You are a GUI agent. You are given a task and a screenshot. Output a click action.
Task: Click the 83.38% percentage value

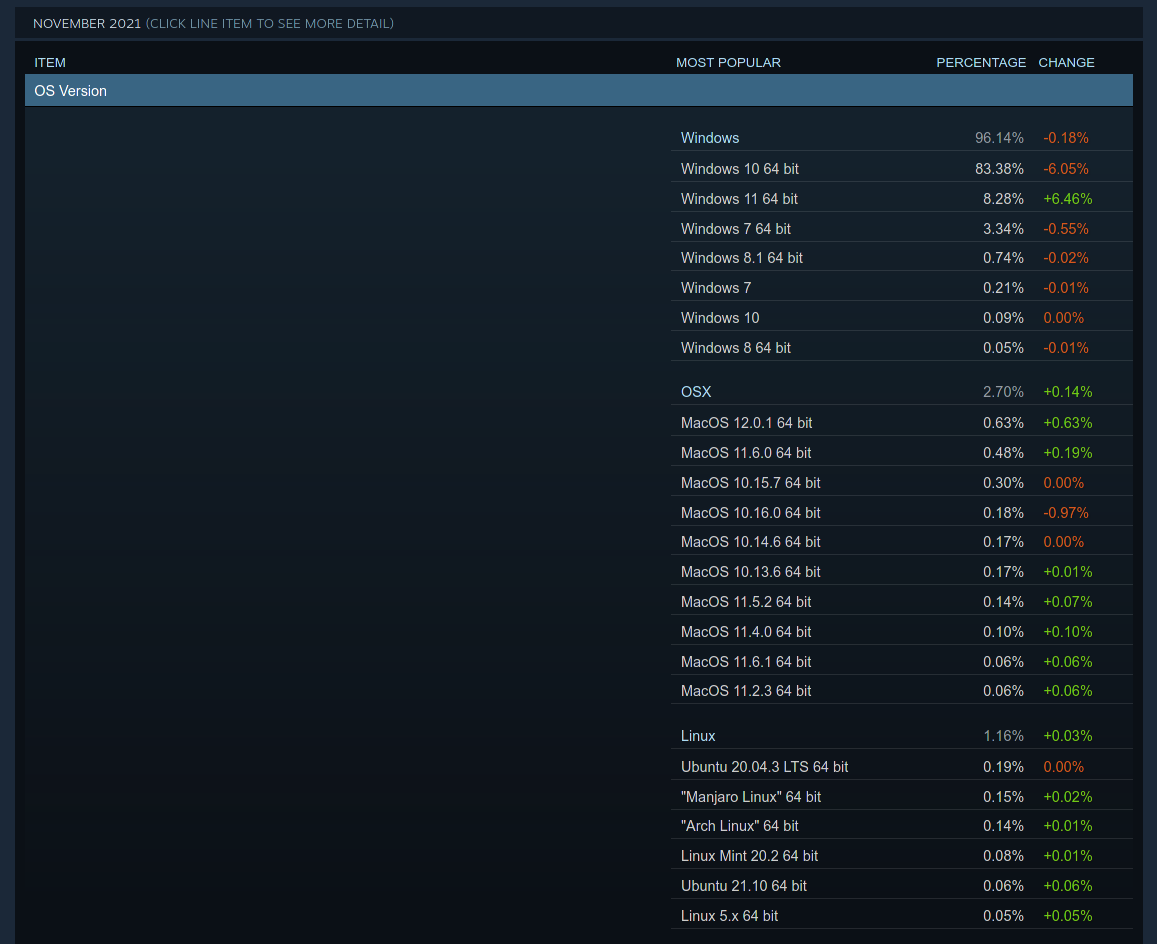[999, 169]
